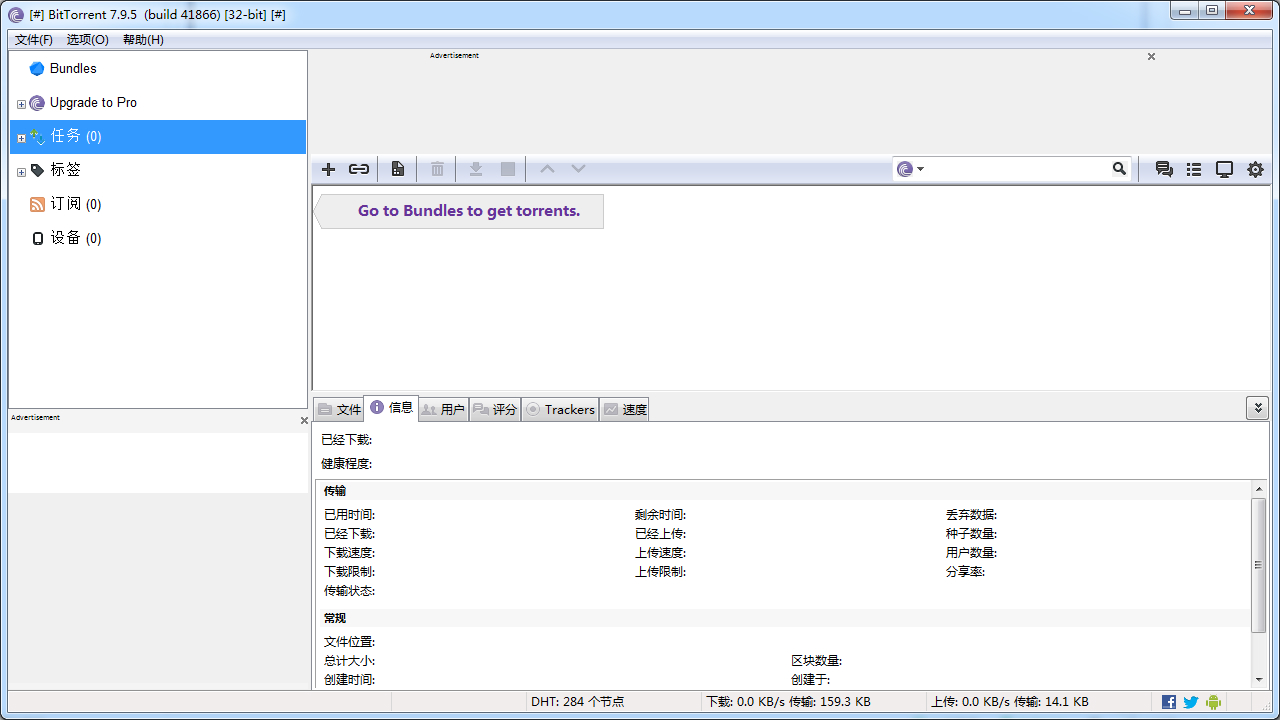Viewport: 1280px width, 720px height.
Task: Click the 区块数量: label
Action: tap(816, 661)
